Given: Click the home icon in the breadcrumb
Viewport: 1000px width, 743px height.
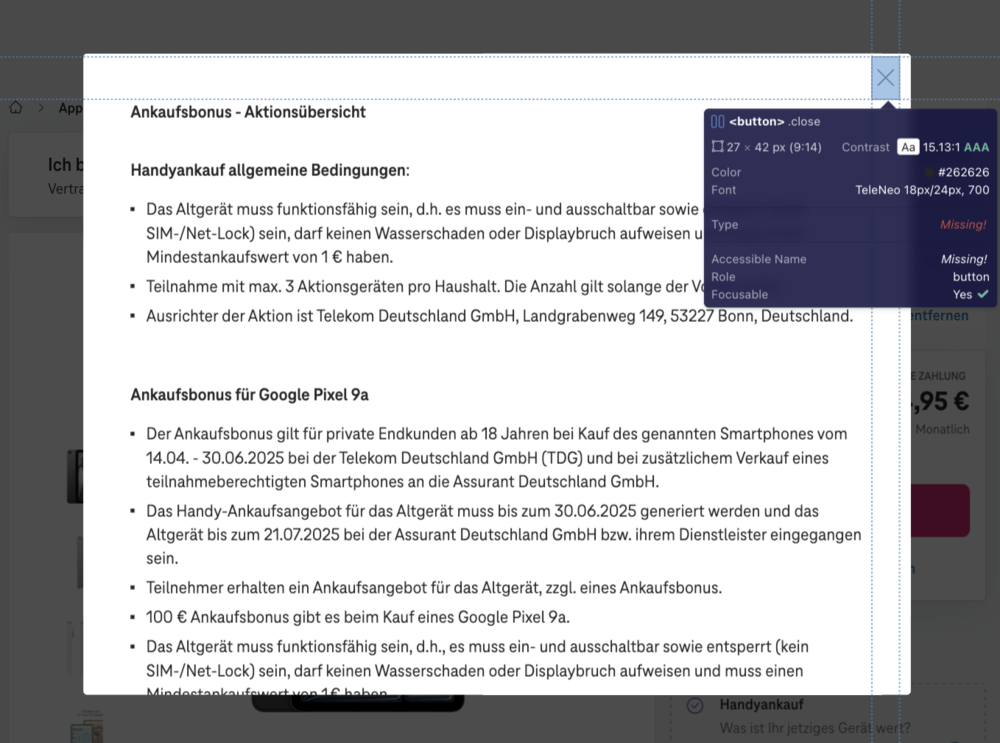Looking at the screenshot, I should click(16, 108).
